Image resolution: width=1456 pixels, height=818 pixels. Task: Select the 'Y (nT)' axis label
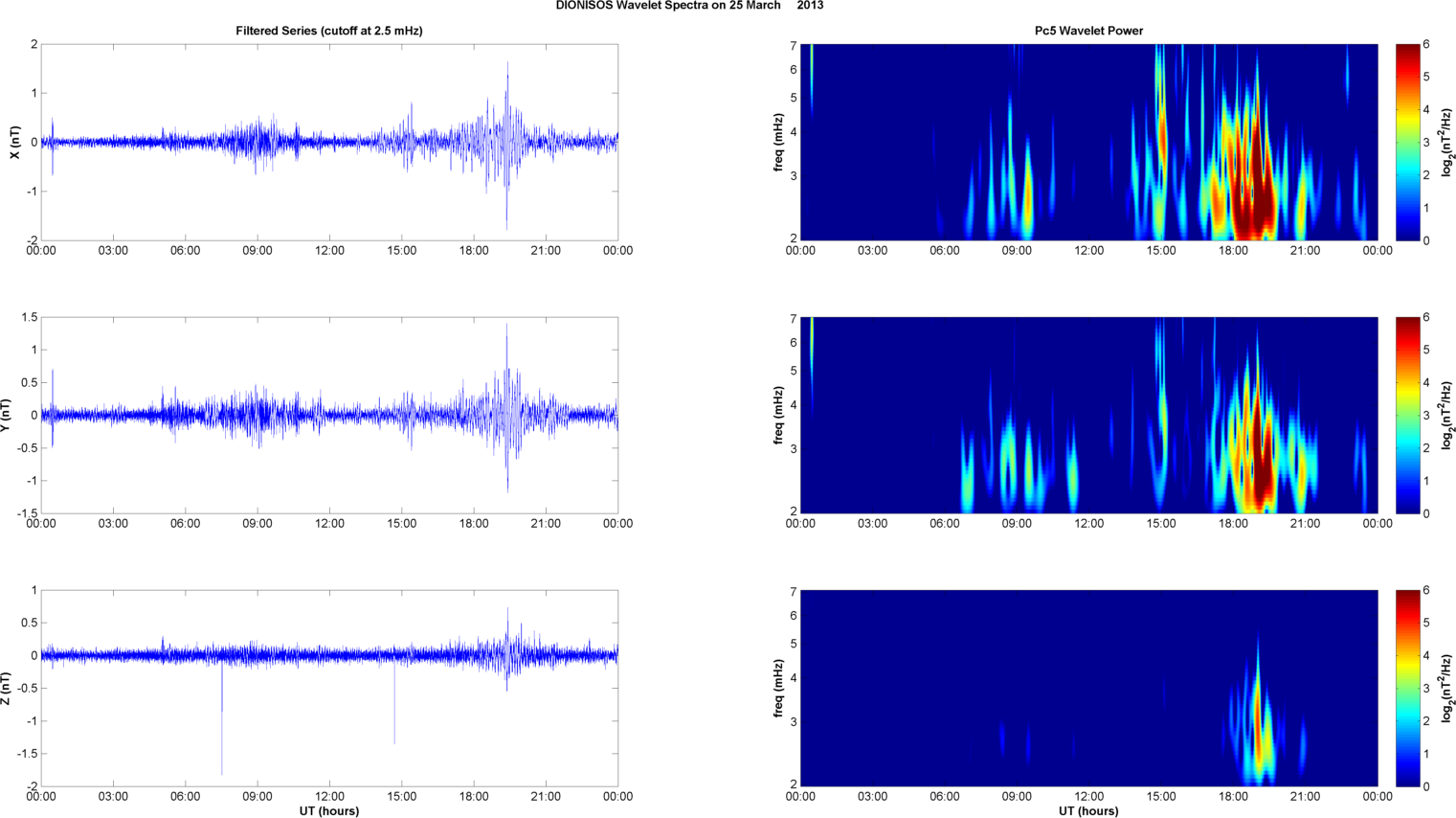coord(6,416)
